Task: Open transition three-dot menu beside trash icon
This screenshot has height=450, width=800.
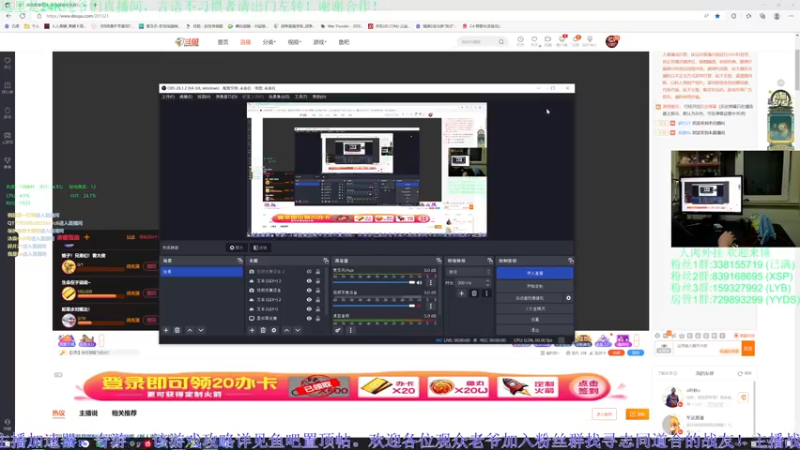Action: point(486,293)
